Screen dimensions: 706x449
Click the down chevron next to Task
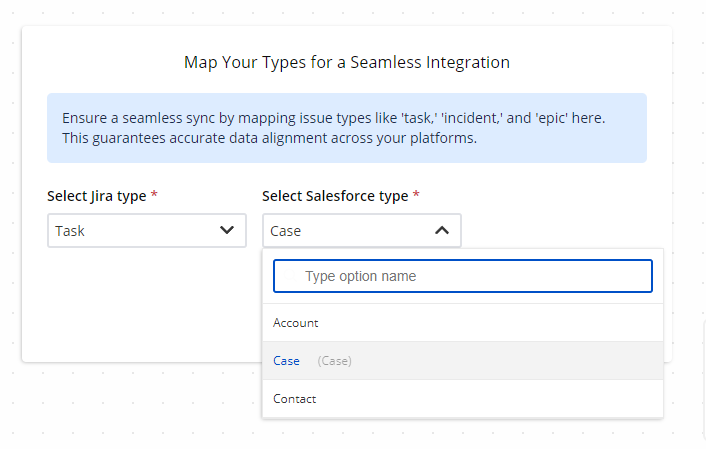pos(227,230)
